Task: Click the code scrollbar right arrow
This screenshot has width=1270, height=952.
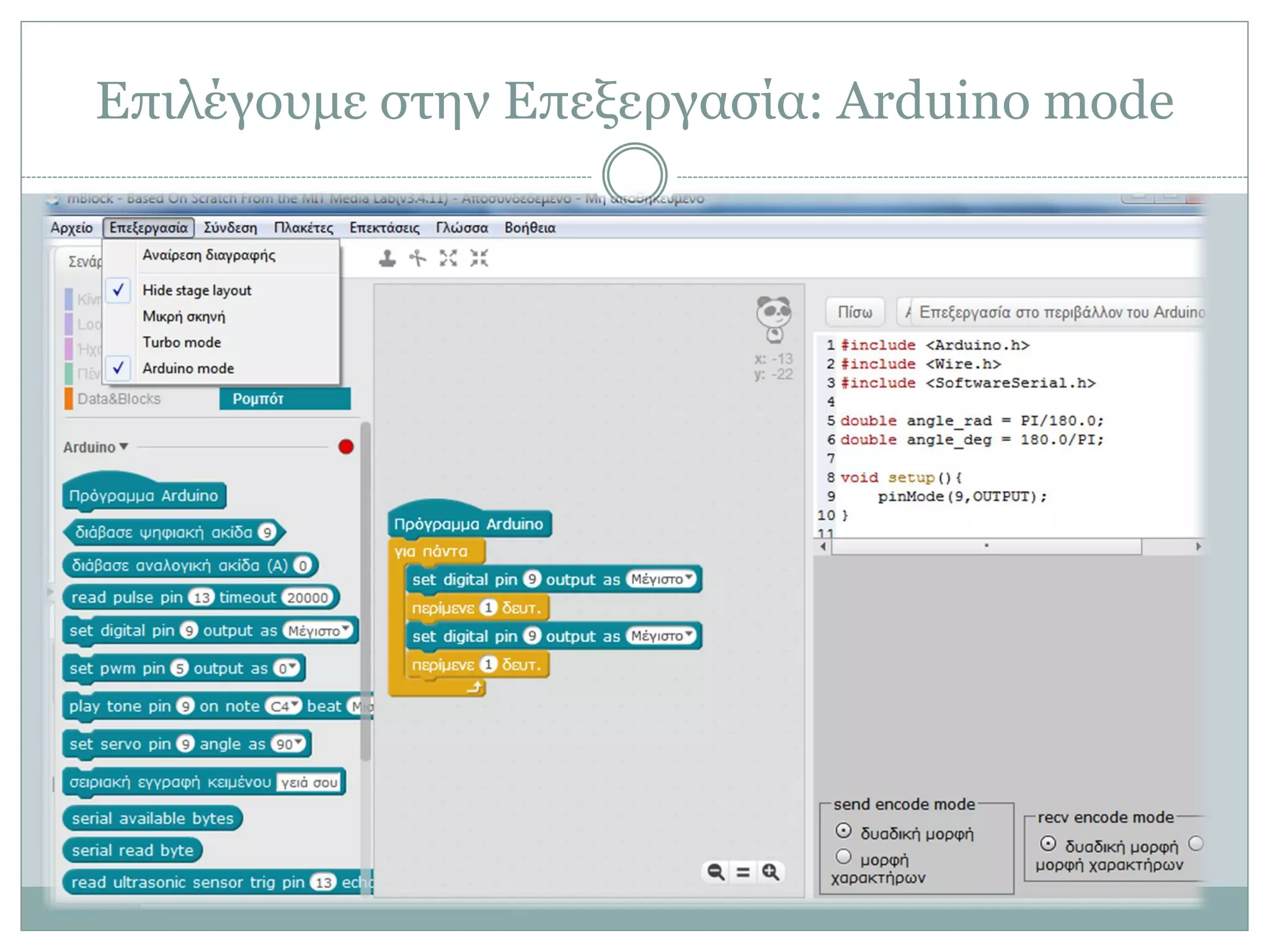Action: point(1198,547)
